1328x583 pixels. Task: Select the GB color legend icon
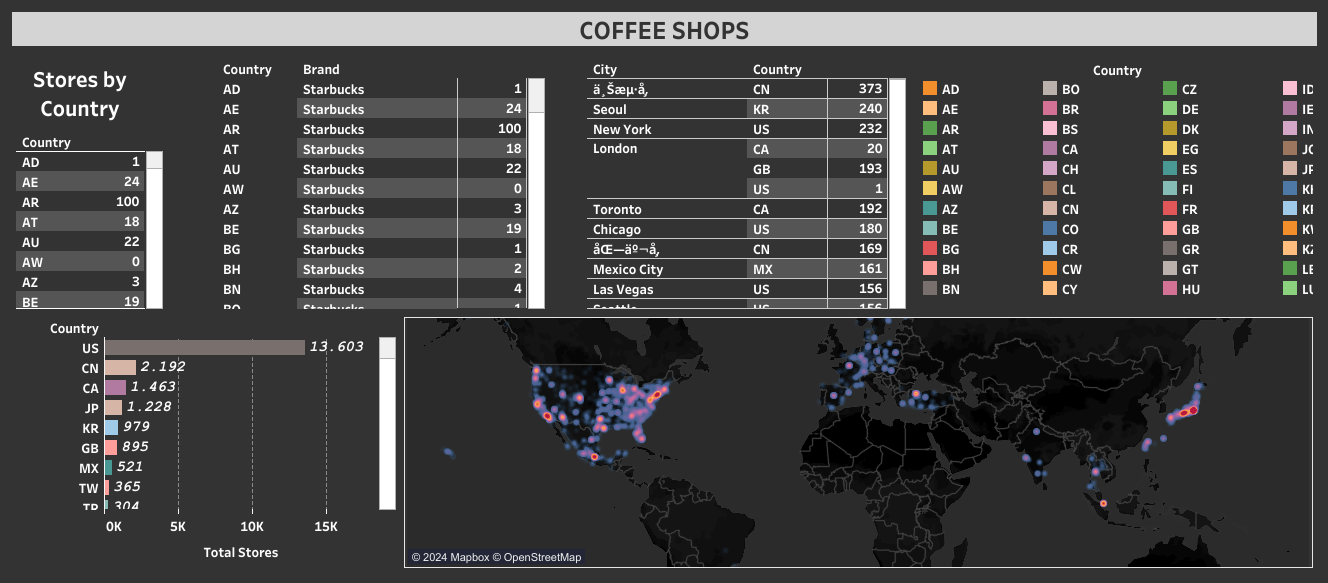click(1172, 229)
